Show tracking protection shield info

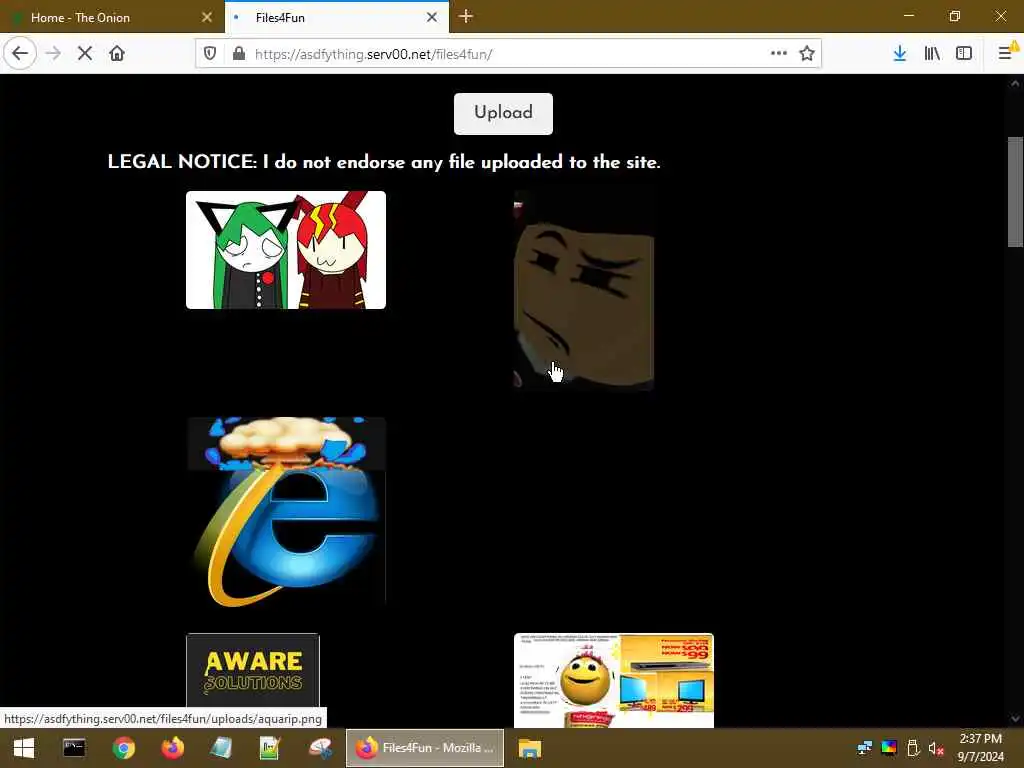(210, 54)
